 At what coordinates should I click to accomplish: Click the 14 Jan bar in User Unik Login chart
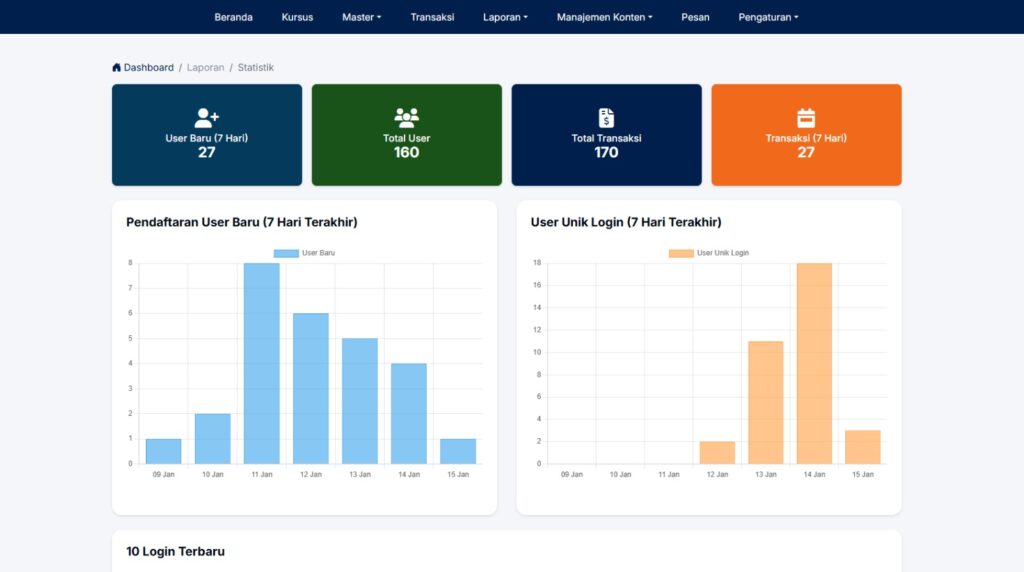pos(813,364)
